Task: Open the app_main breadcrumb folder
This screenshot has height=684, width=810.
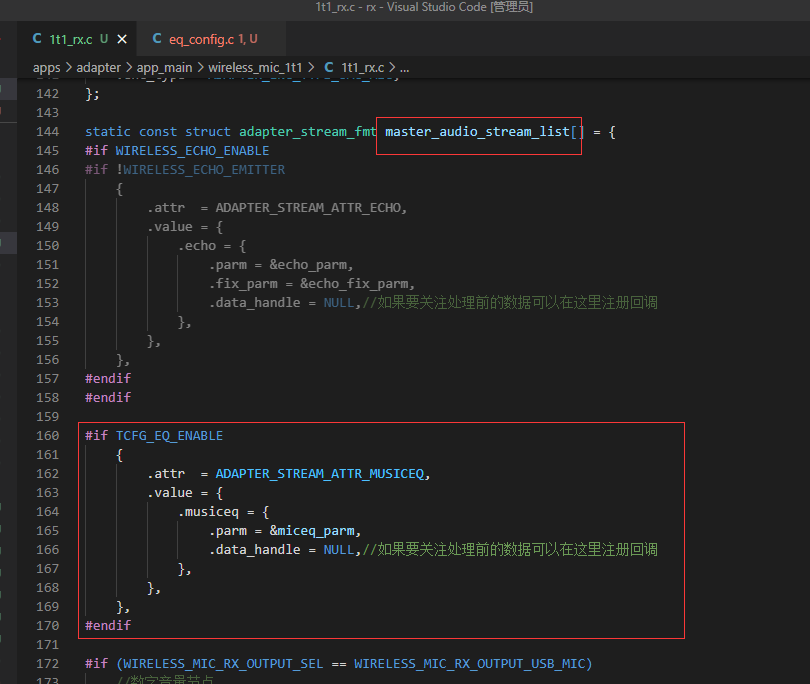Action: pyautogui.click(x=164, y=68)
